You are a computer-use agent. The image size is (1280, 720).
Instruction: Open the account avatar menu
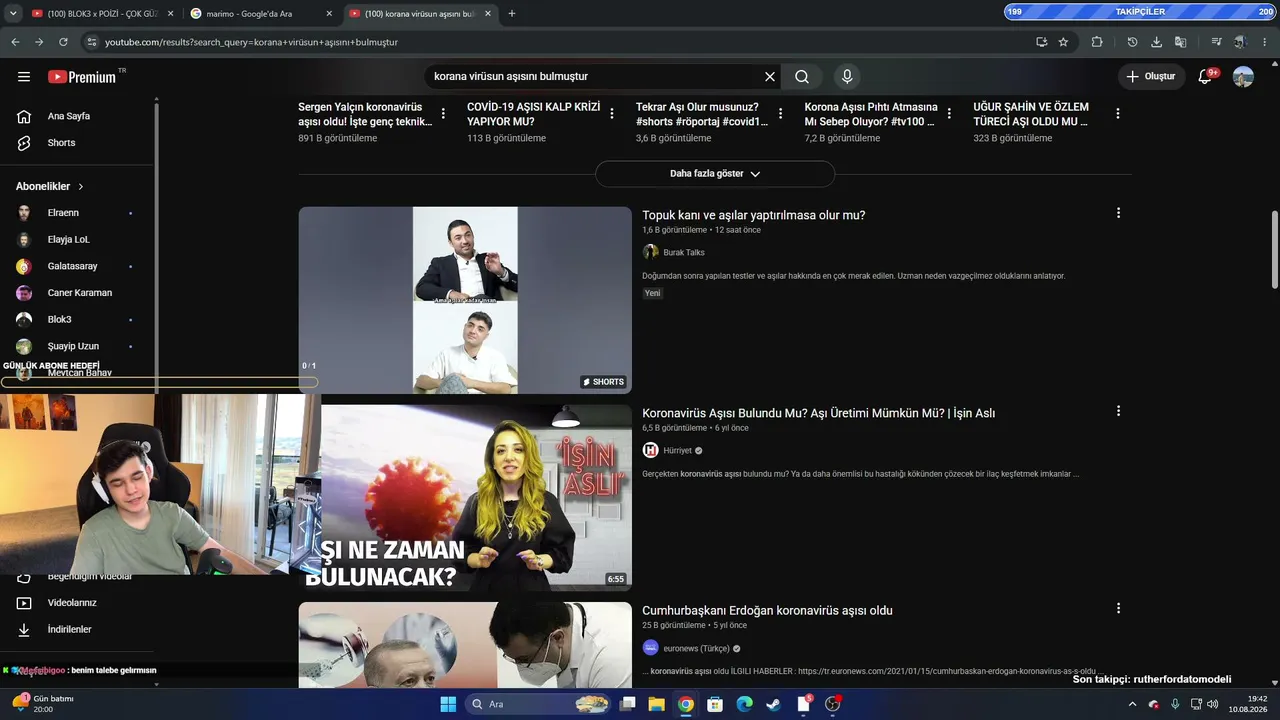click(1243, 77)
